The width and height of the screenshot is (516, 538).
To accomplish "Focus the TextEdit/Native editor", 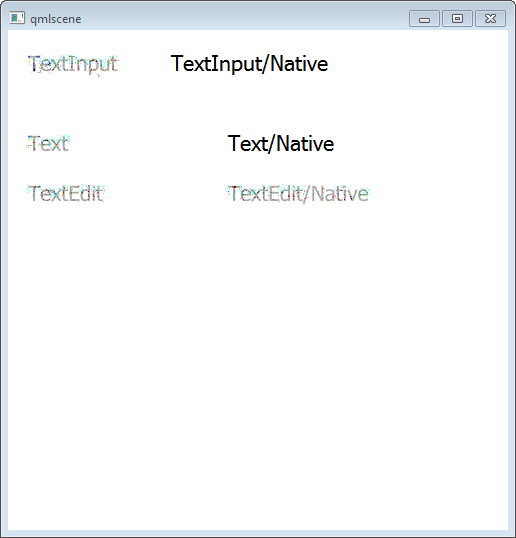I will (298, 194).
